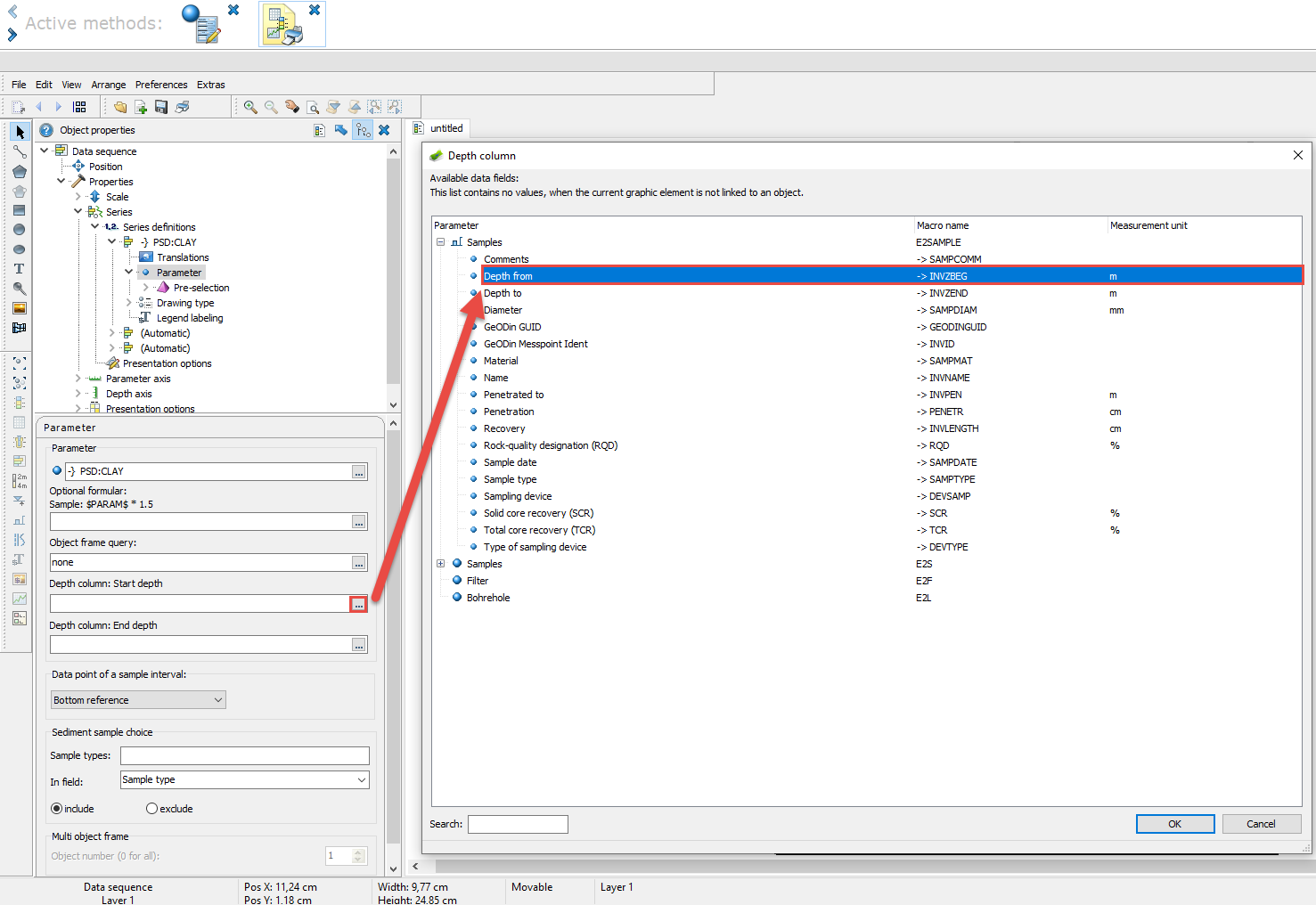Expand the Drawing type node
The height and width of the screenshot is (905, 1316).
[x=129, y=303]
